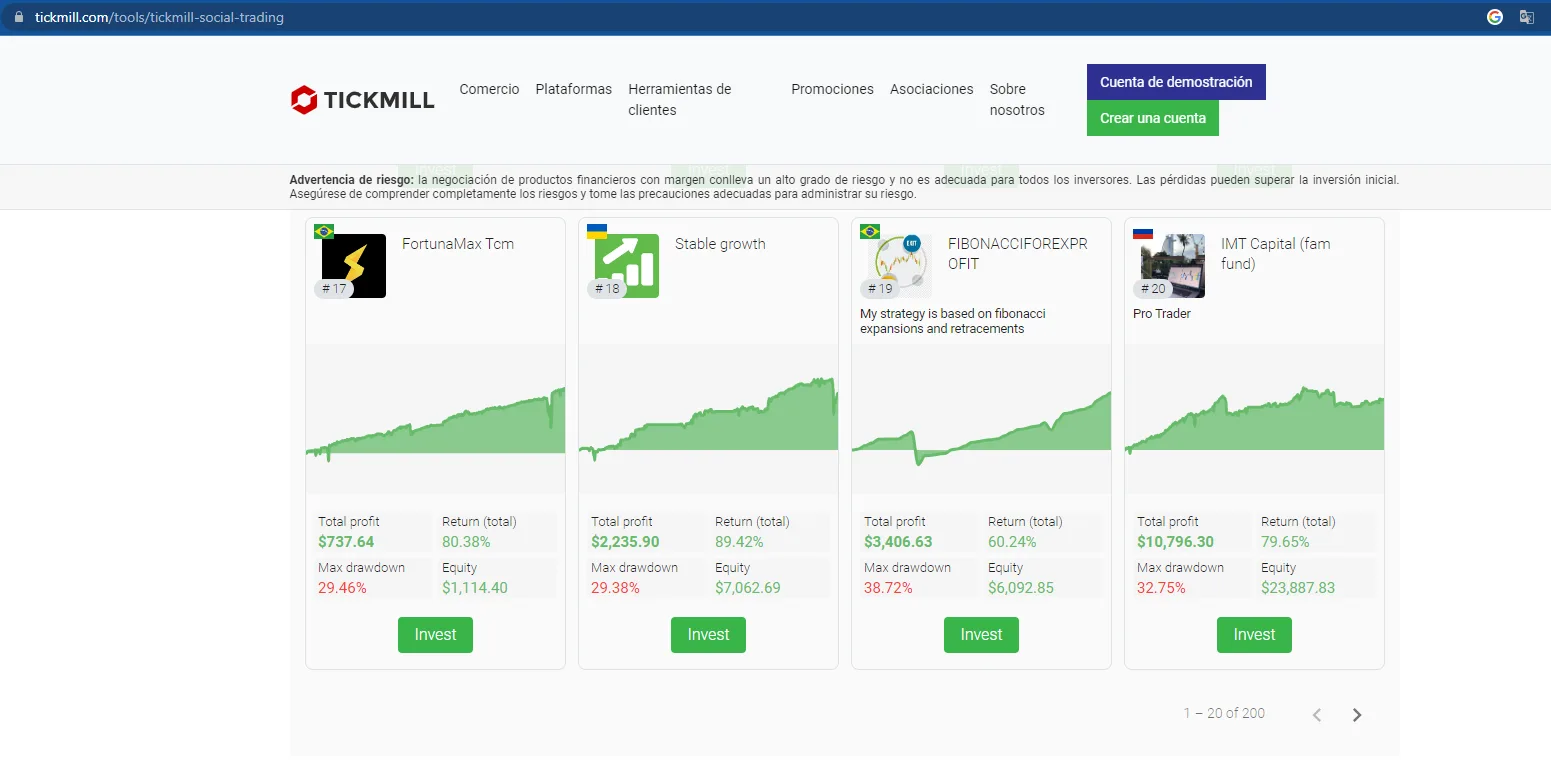Open the Promociones menu
This screenshot has width=1551, height=779.
coord(832,89)
